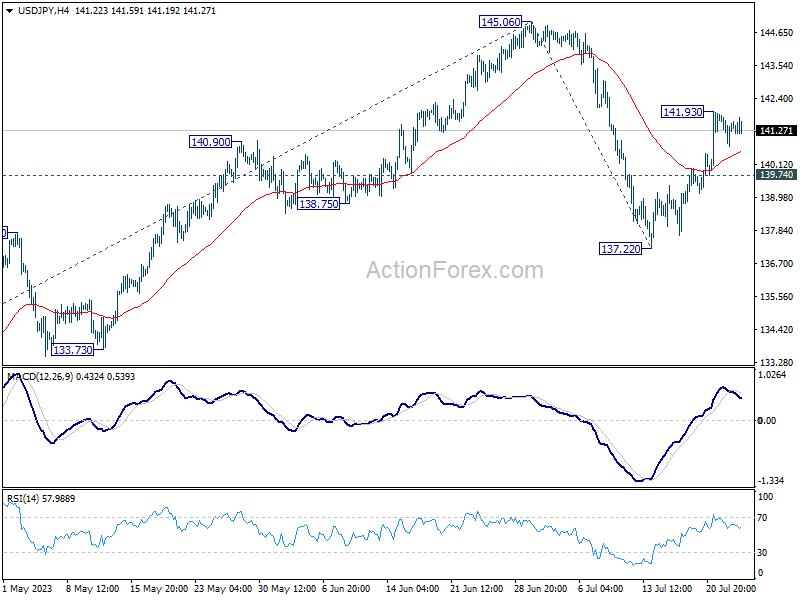Click the RSI 30 level value
This screenshot has width=800, height=600.
click(762, 553)
